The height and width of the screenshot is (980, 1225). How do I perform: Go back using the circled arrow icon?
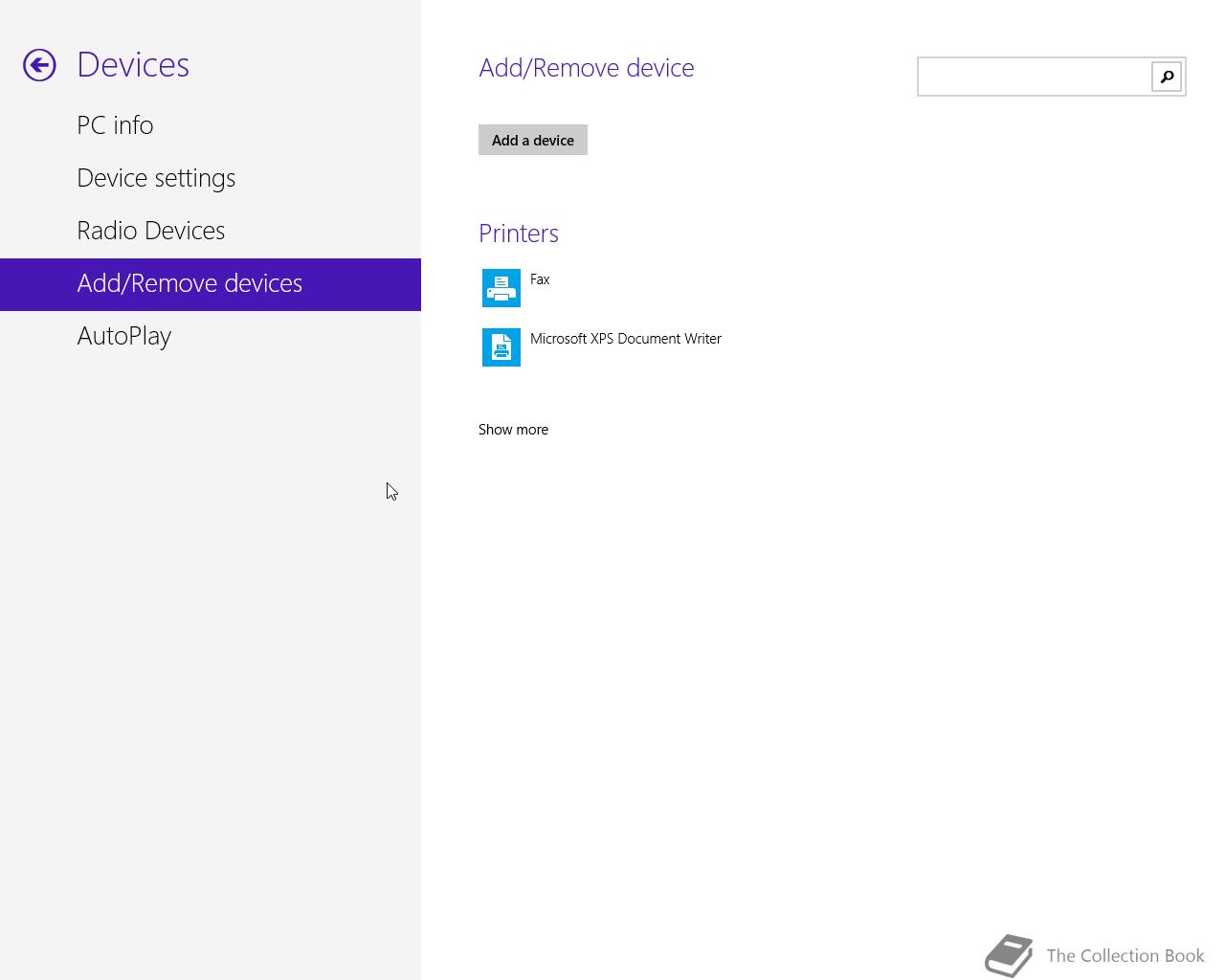pos(39,65)
